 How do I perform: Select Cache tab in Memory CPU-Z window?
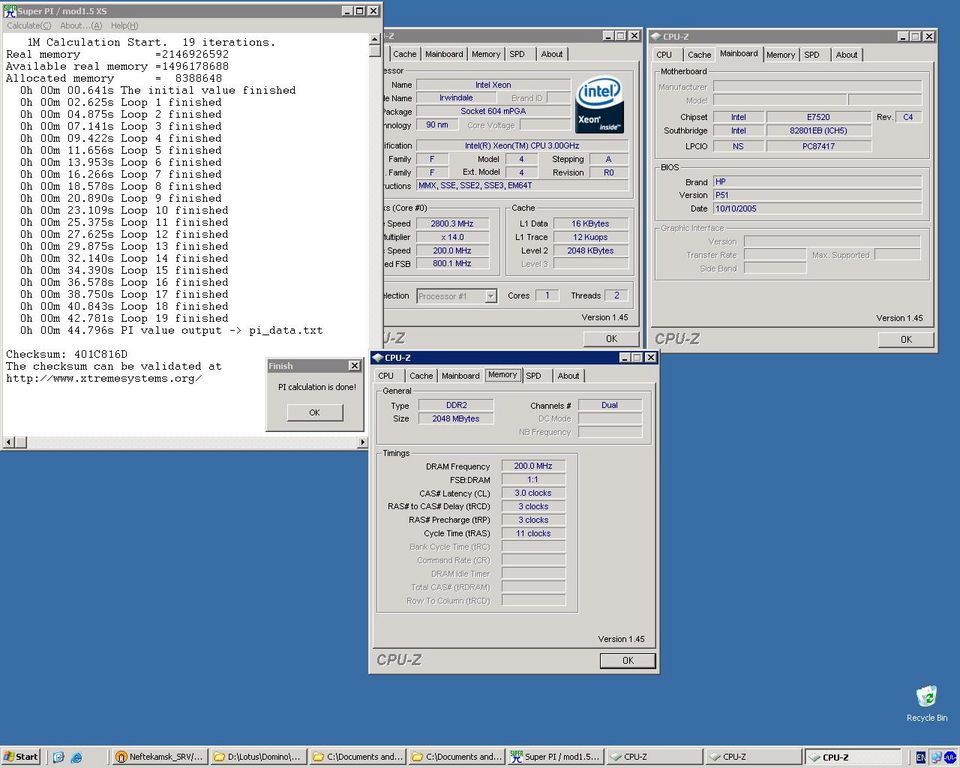[x=421, y=375]
